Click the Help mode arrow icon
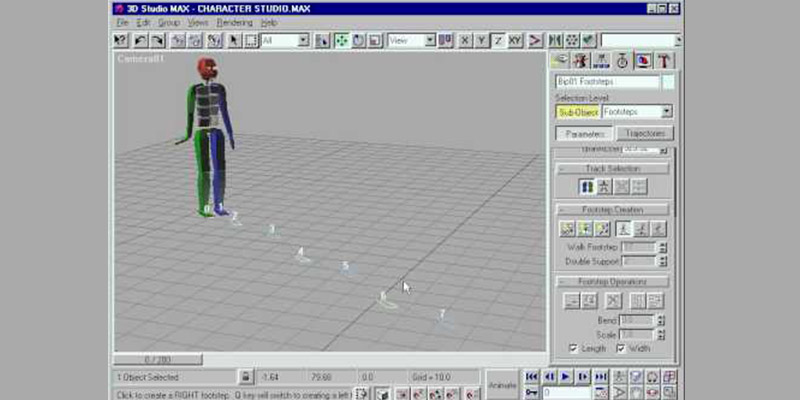The width and height of the screenshot is (800, 400). click(120, 40)
